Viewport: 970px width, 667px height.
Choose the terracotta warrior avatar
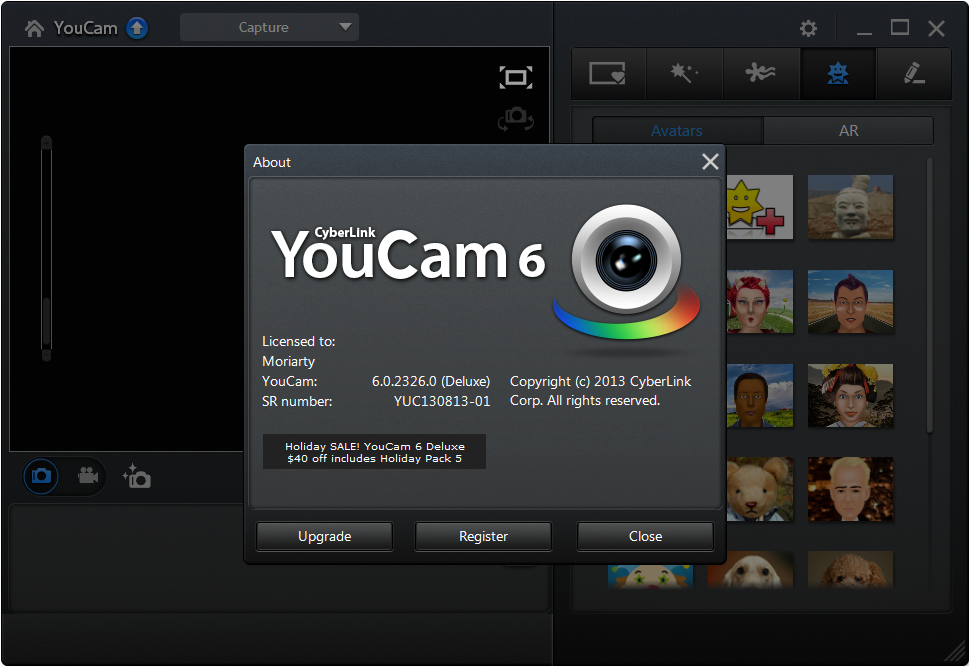tap(851, 207)
